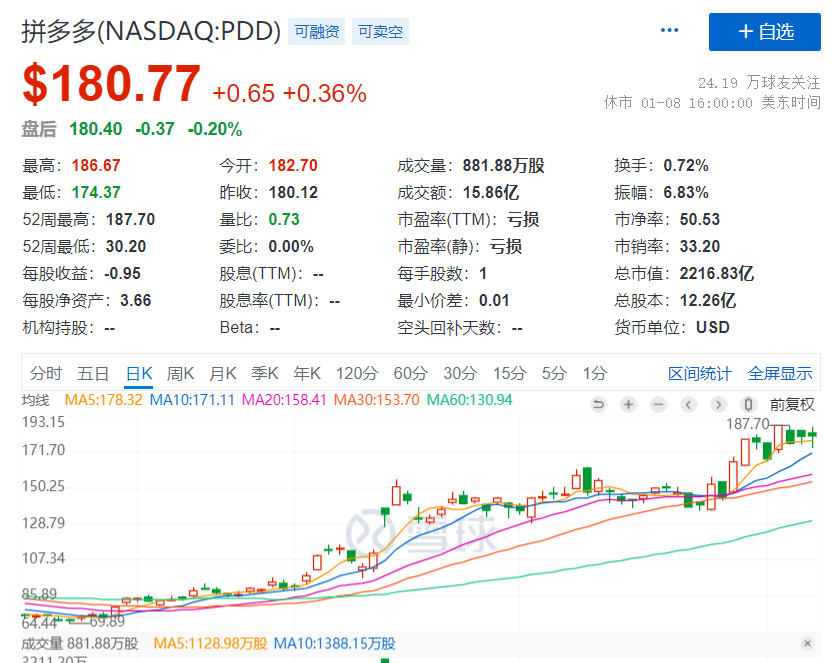Click 最低 value 174.37
This screenshot has height=663, width=840.
96,192
